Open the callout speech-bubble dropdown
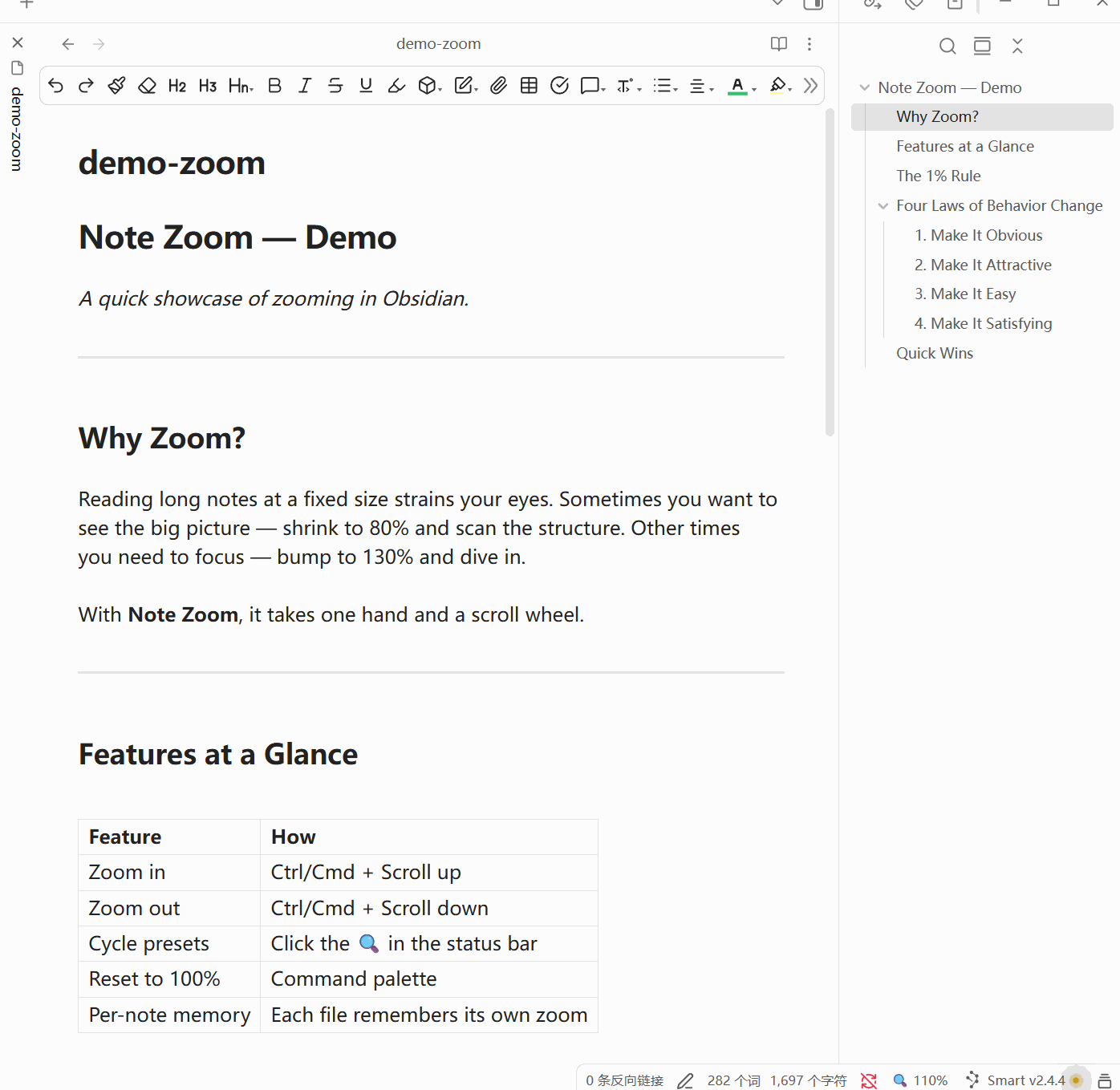Image resolution: width=1120 pixels, height=1090 pixels. pos(593,86)
